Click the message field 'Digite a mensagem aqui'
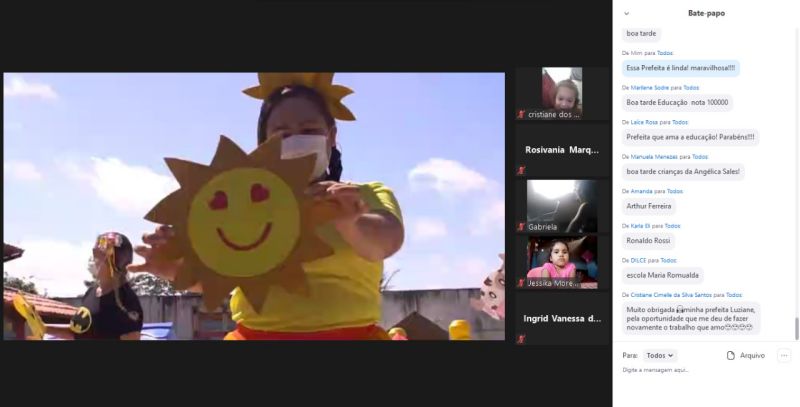The width and height of the screenshot is (800, 407). click(700, 371)
